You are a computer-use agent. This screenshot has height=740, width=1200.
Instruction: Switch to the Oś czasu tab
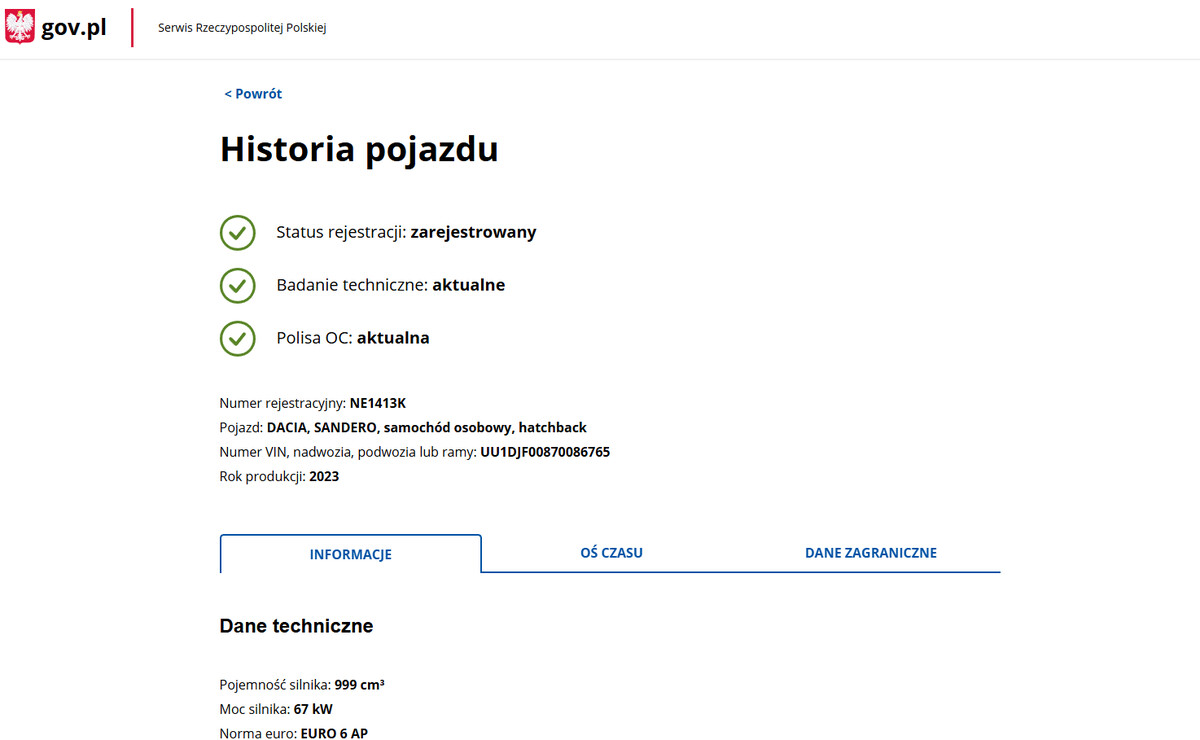(x=611, y=553)
